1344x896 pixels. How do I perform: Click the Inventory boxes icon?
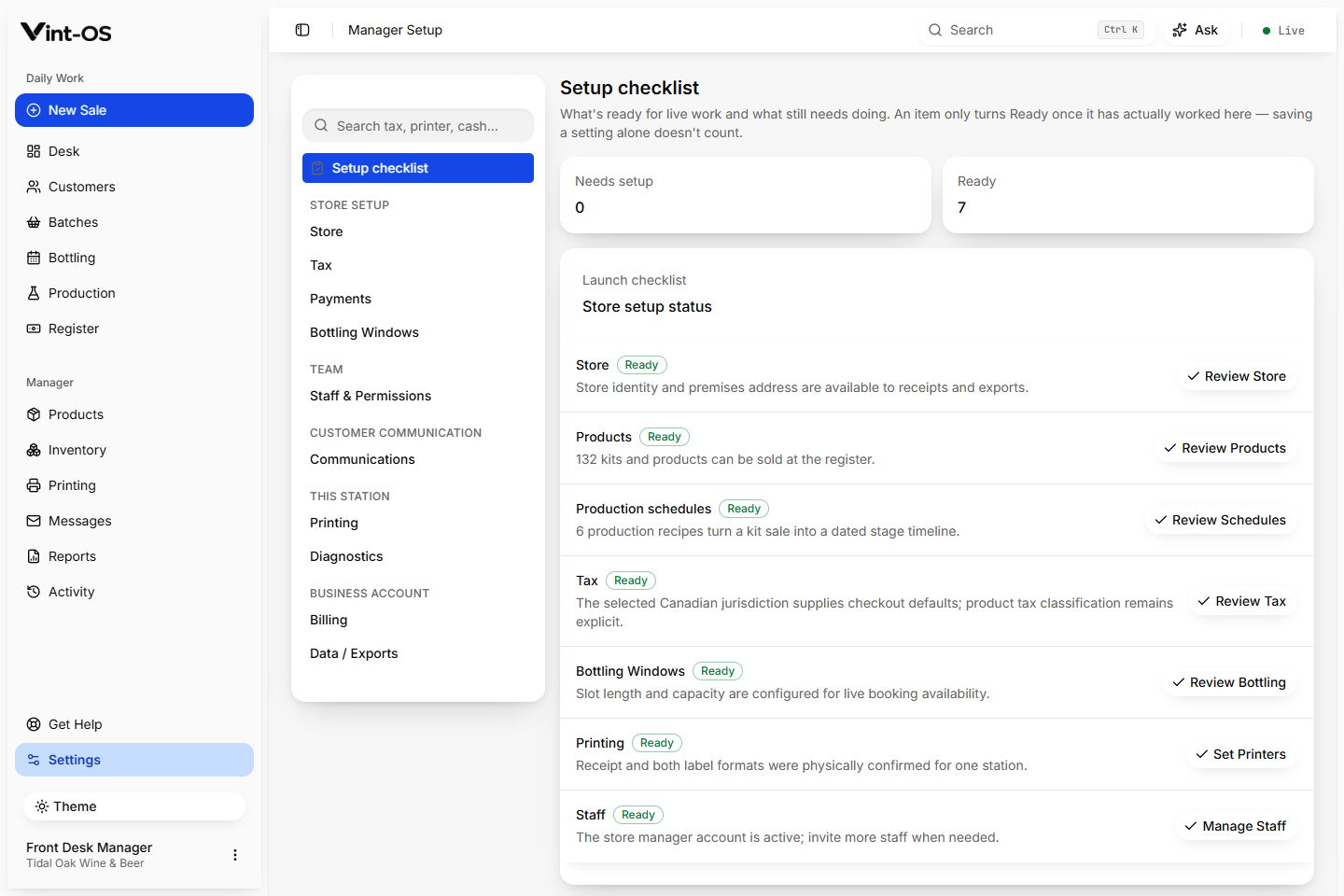(34, 450)
